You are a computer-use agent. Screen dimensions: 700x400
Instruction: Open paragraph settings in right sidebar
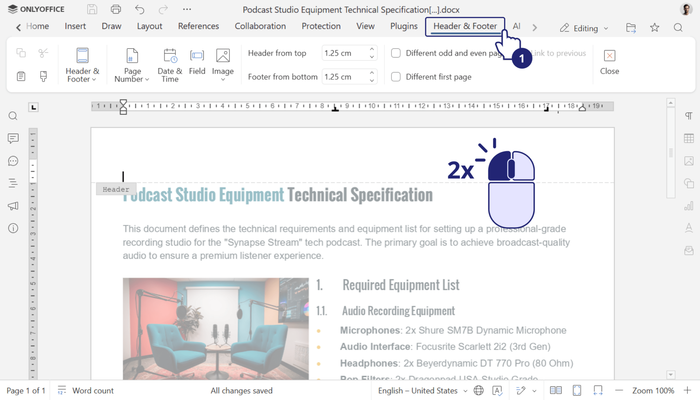point(688,116)
